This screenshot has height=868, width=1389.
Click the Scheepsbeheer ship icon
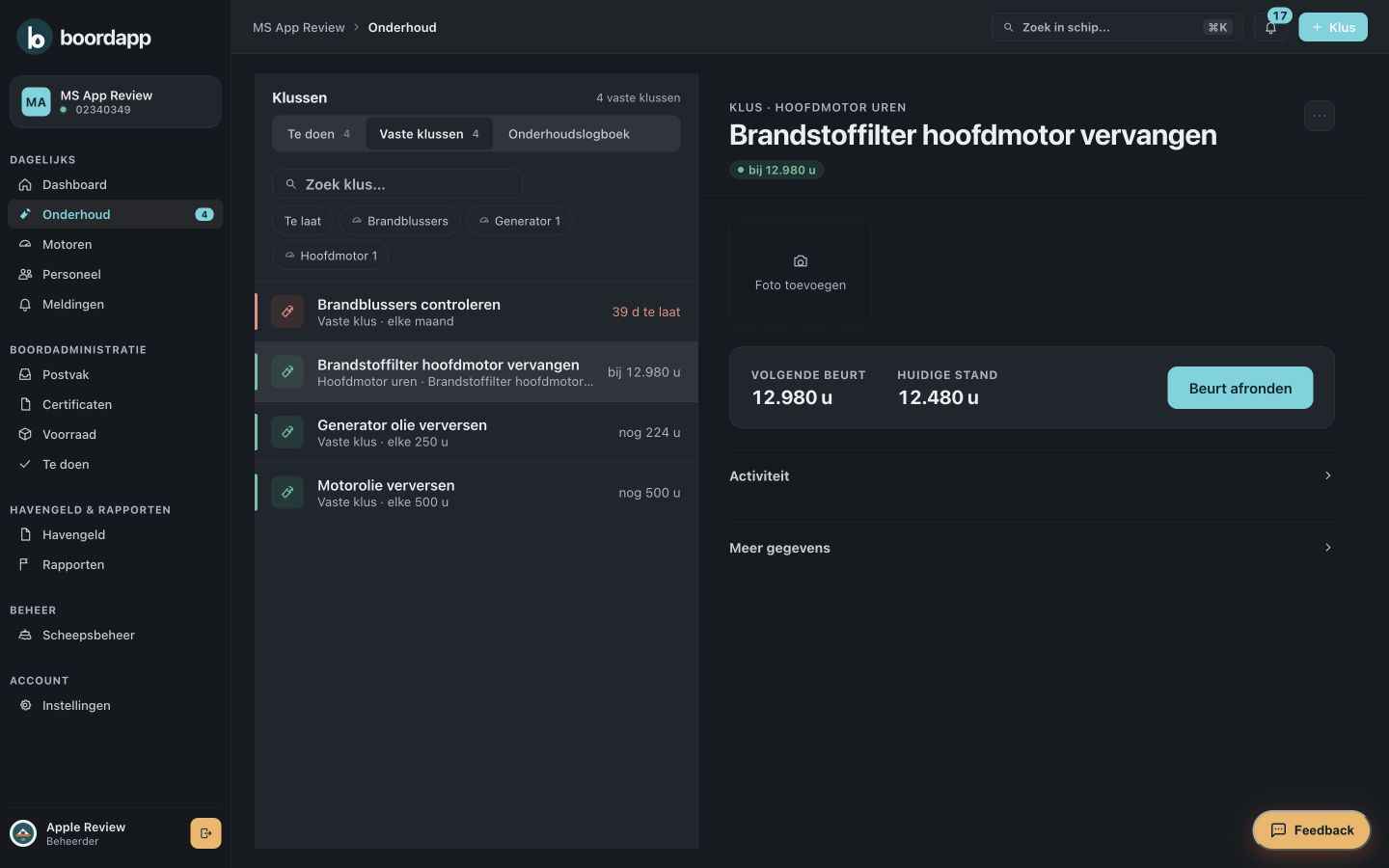pos(25,635)
